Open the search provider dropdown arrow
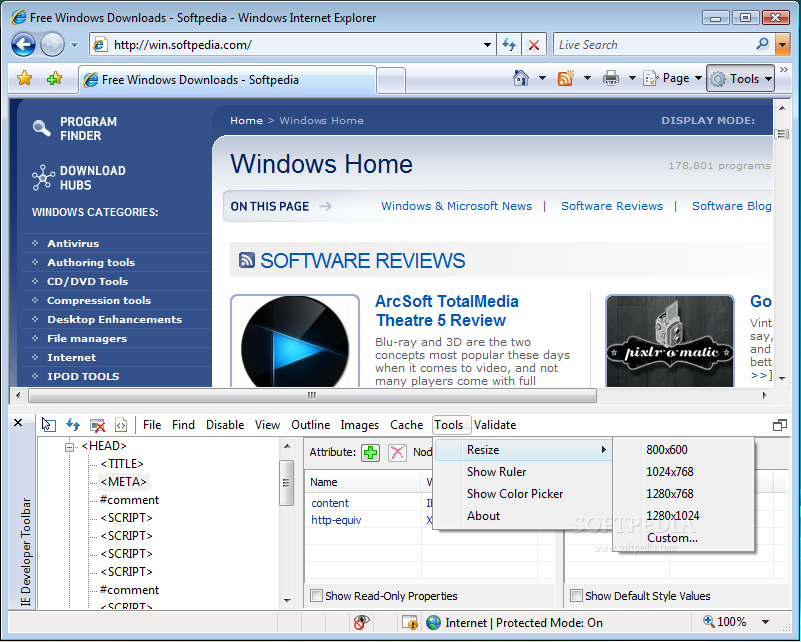 click(x=782, y=44)
